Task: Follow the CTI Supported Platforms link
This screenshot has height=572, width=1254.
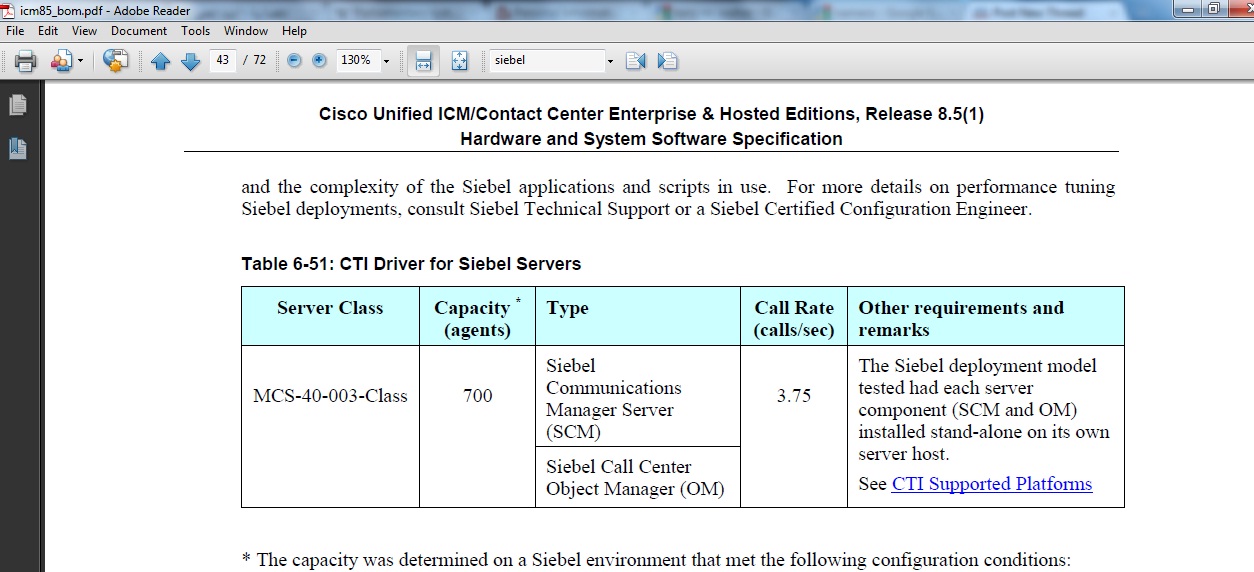Action: tap(991, 484)
